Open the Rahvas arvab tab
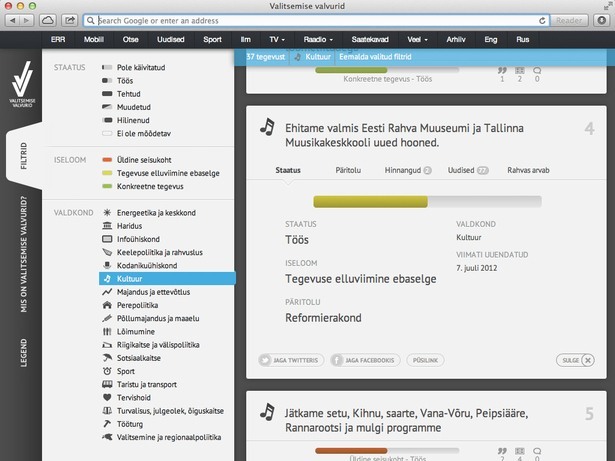This screenshot has height=461, width=615. pos(529,170)
